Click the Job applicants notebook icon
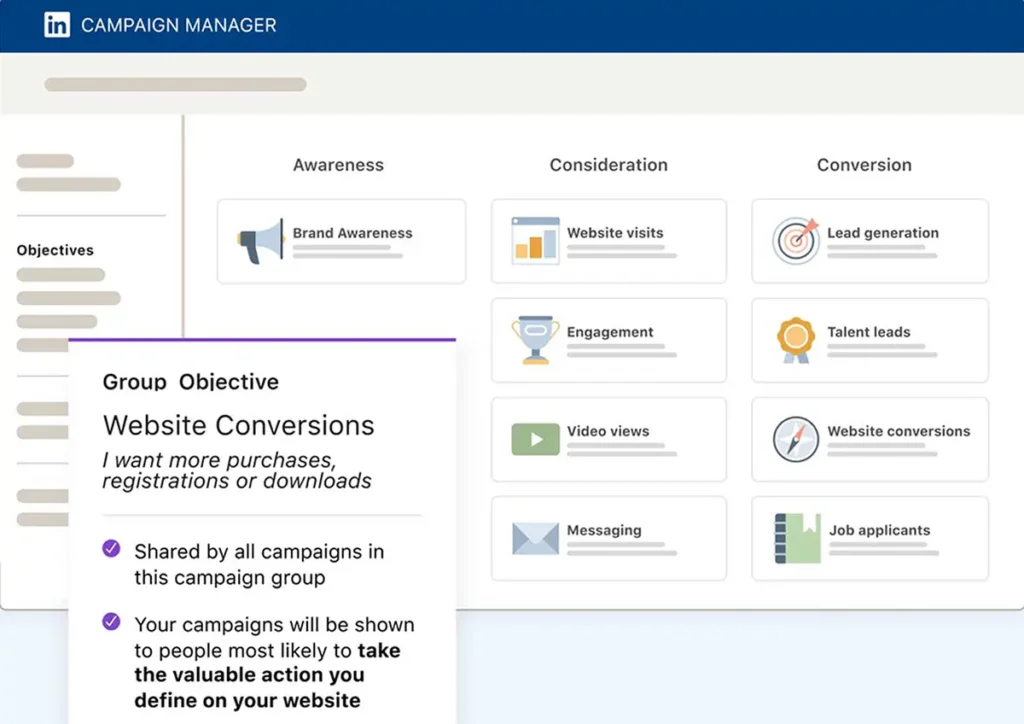This screenshot has width=1024, height=724. tap(796, 538)
